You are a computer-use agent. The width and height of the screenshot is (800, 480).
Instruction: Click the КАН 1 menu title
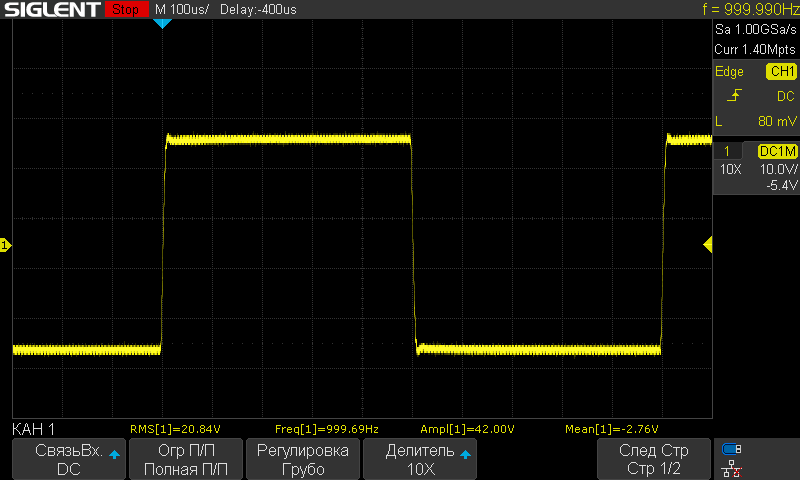(x=33, y=429)
